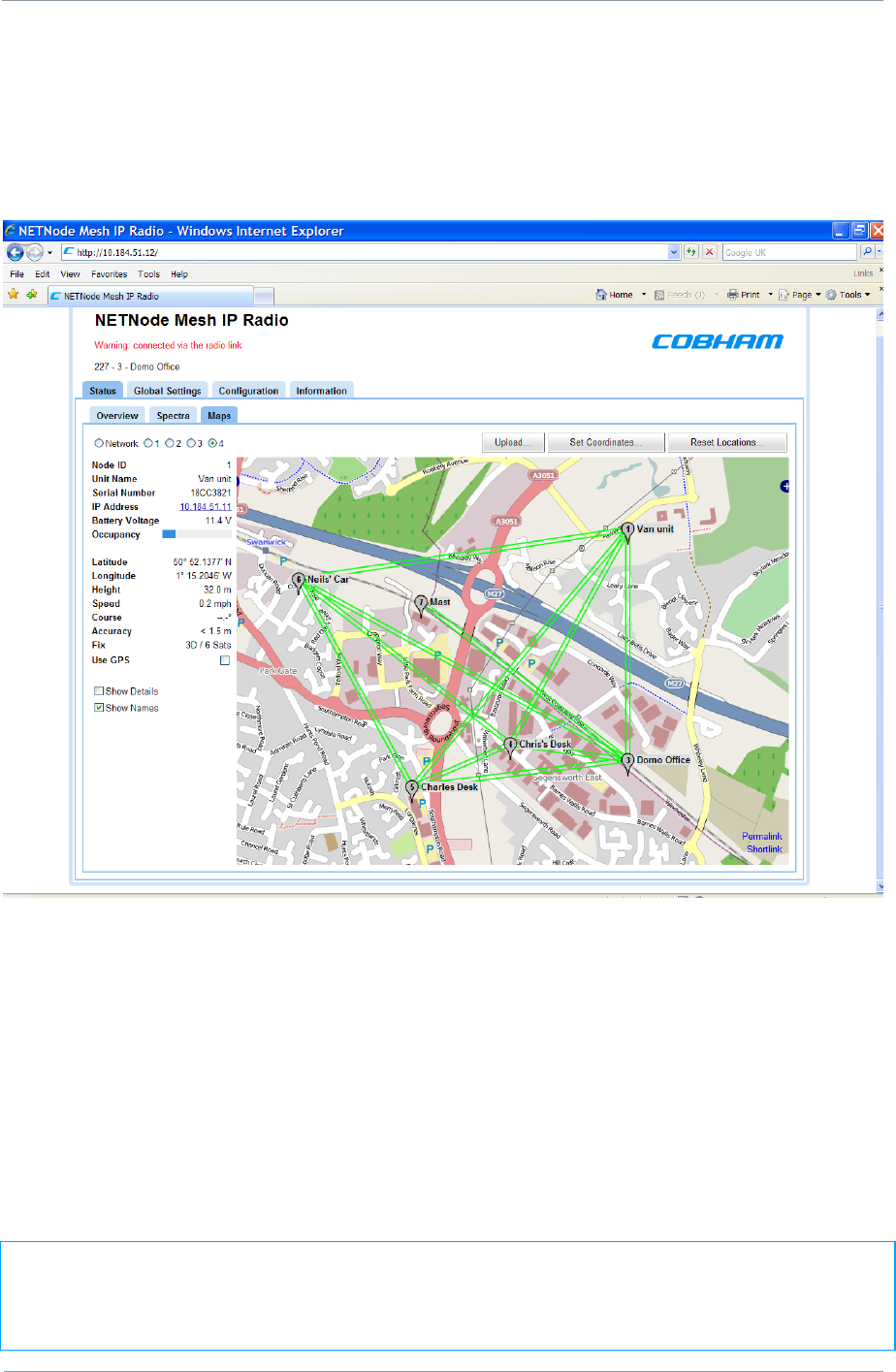Click the Back navigation arrow in Internet Explorer
The width and height of the screenshot is (896, 1372).
click(16, 252)
